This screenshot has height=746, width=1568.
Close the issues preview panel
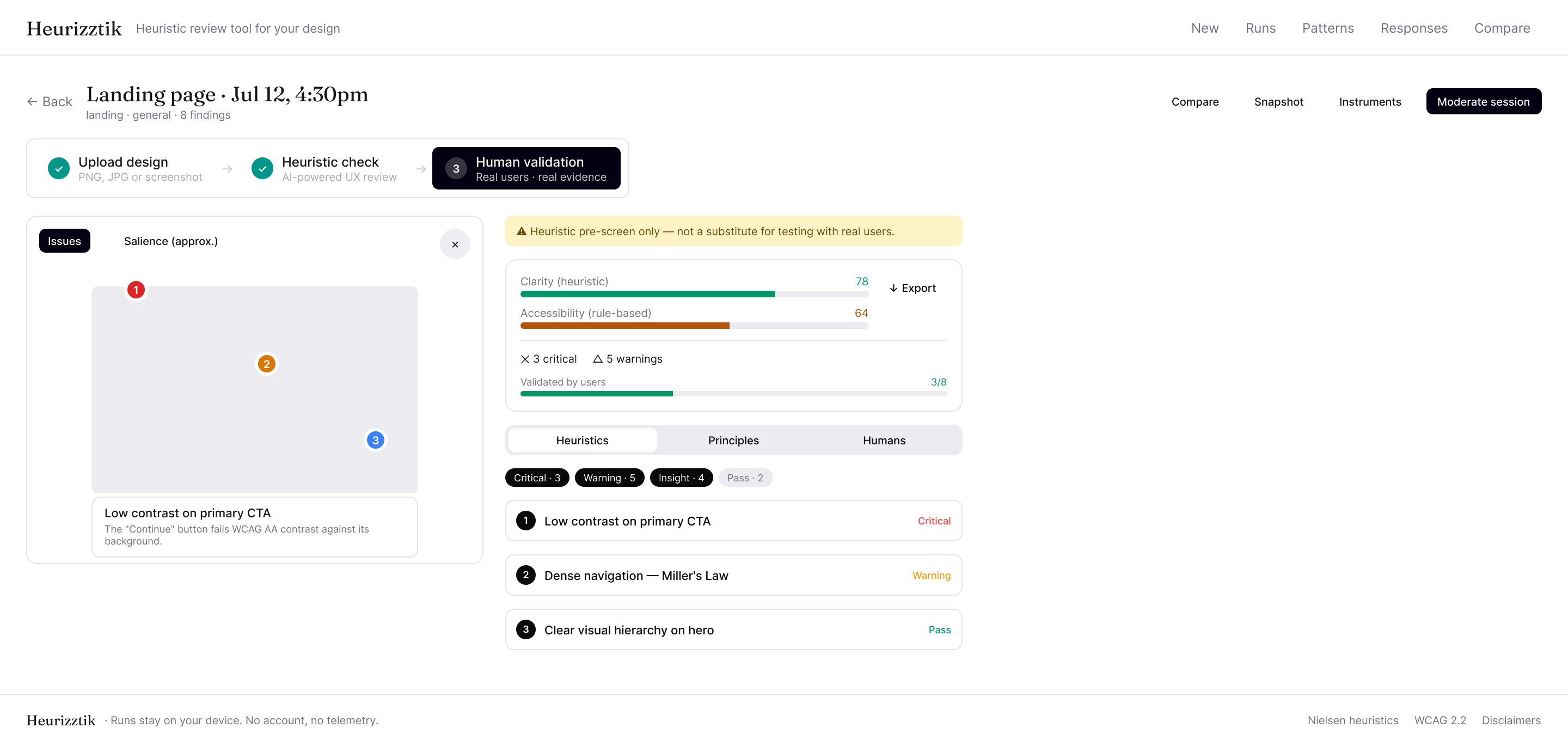455,244
